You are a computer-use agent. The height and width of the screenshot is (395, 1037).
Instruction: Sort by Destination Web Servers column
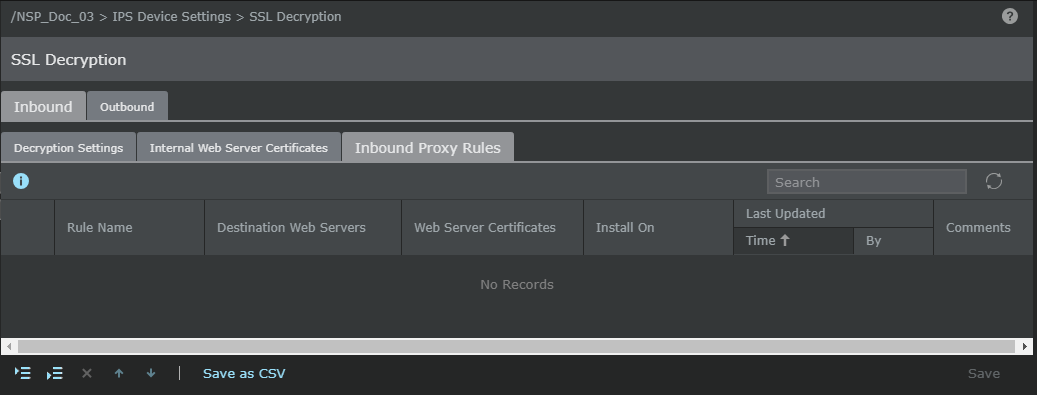tap(303, 228)
